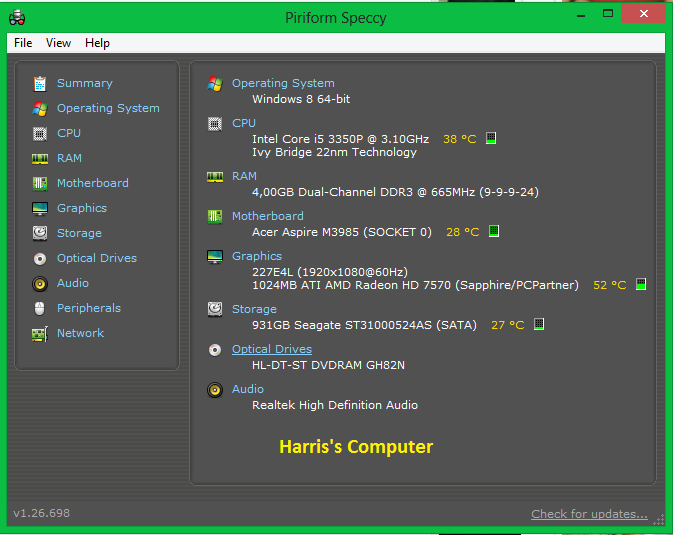Image resolution: width=673 pixels, height=535 pixels.
Task: Click the CPU chip icon in sidebar
Action: coord(40,134)
